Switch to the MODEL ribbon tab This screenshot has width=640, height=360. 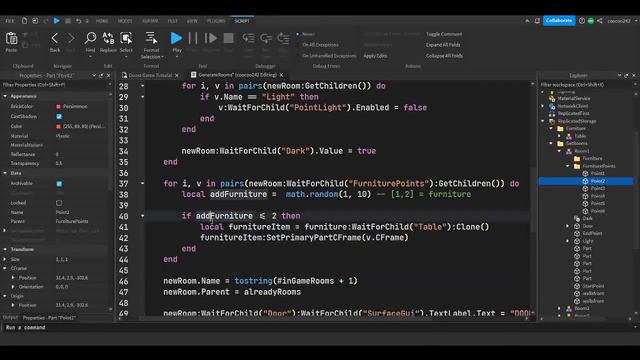click(125, 21)
